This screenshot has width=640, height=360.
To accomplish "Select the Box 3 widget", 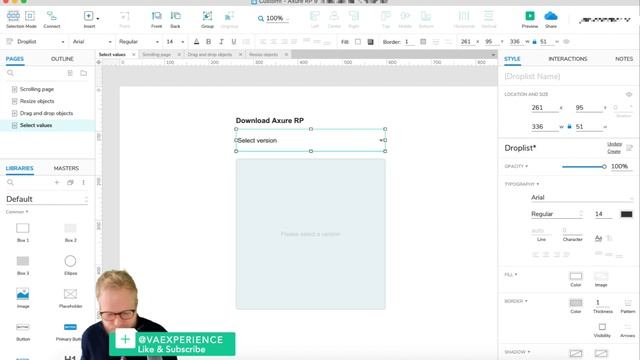I will coord(23,265).
